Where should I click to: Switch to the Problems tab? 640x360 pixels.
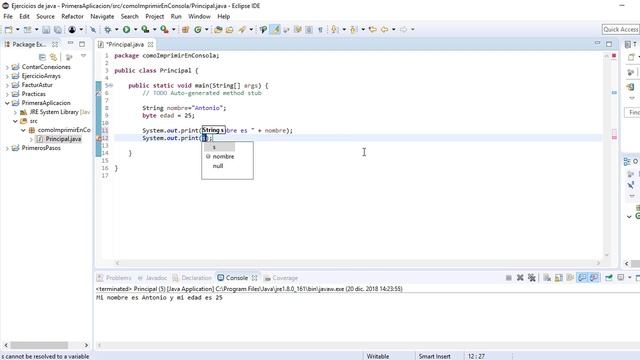click(x=114, y=278)
